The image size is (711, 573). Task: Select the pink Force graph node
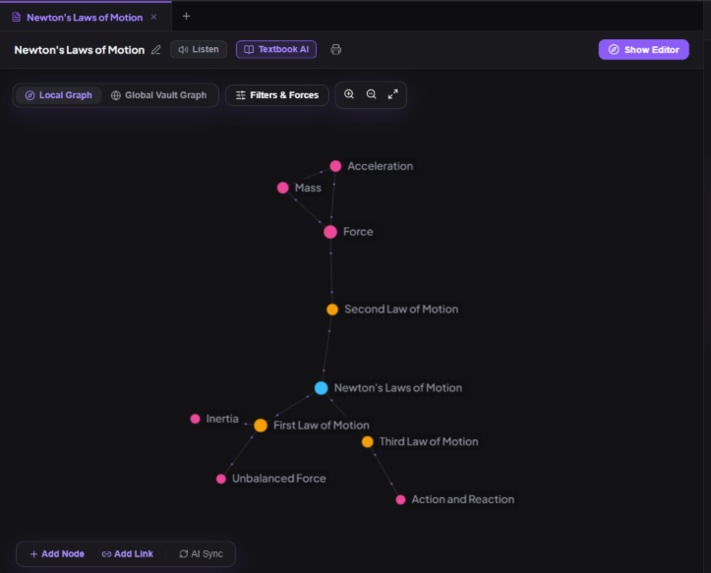click(330, 232)
